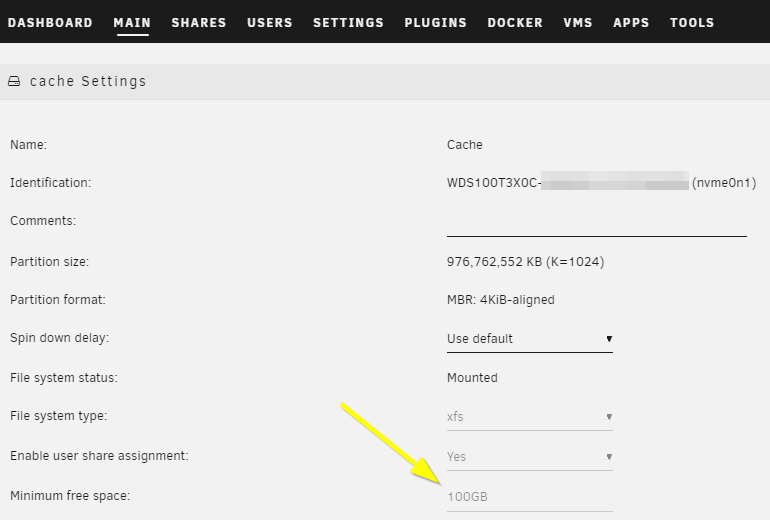Click the WDS100T3X0C identification text

(x=494, y=183)
